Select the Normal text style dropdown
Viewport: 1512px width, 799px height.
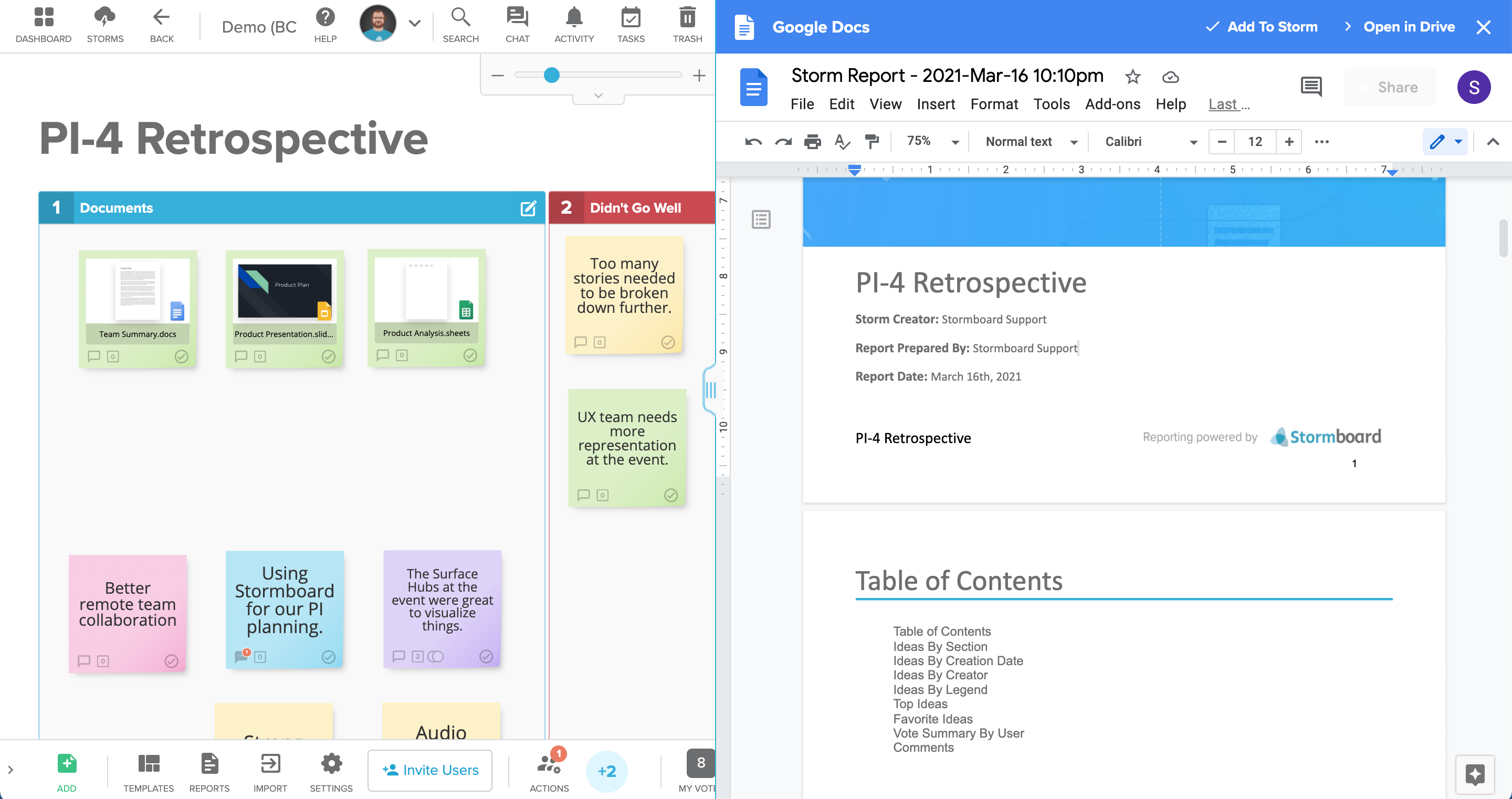click(x=1029, y=141)
